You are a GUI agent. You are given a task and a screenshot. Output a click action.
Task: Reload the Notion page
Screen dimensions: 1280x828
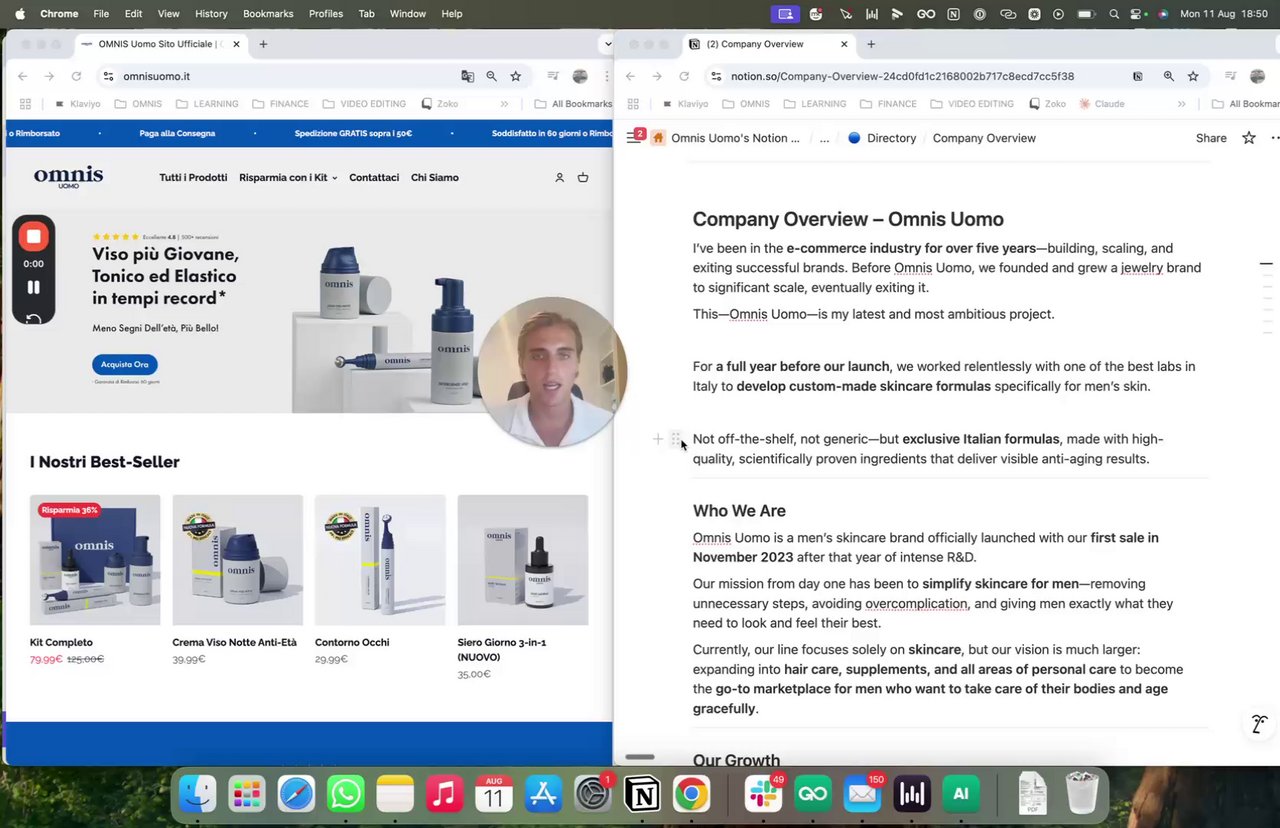click(x=684, y=76)
